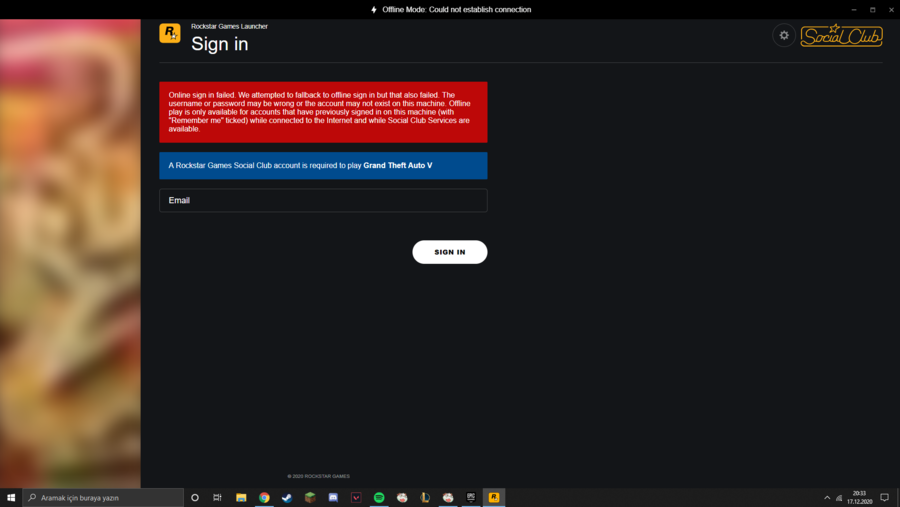
Task: Open League of Legends icon in taskbar
Action: [425, 497]
